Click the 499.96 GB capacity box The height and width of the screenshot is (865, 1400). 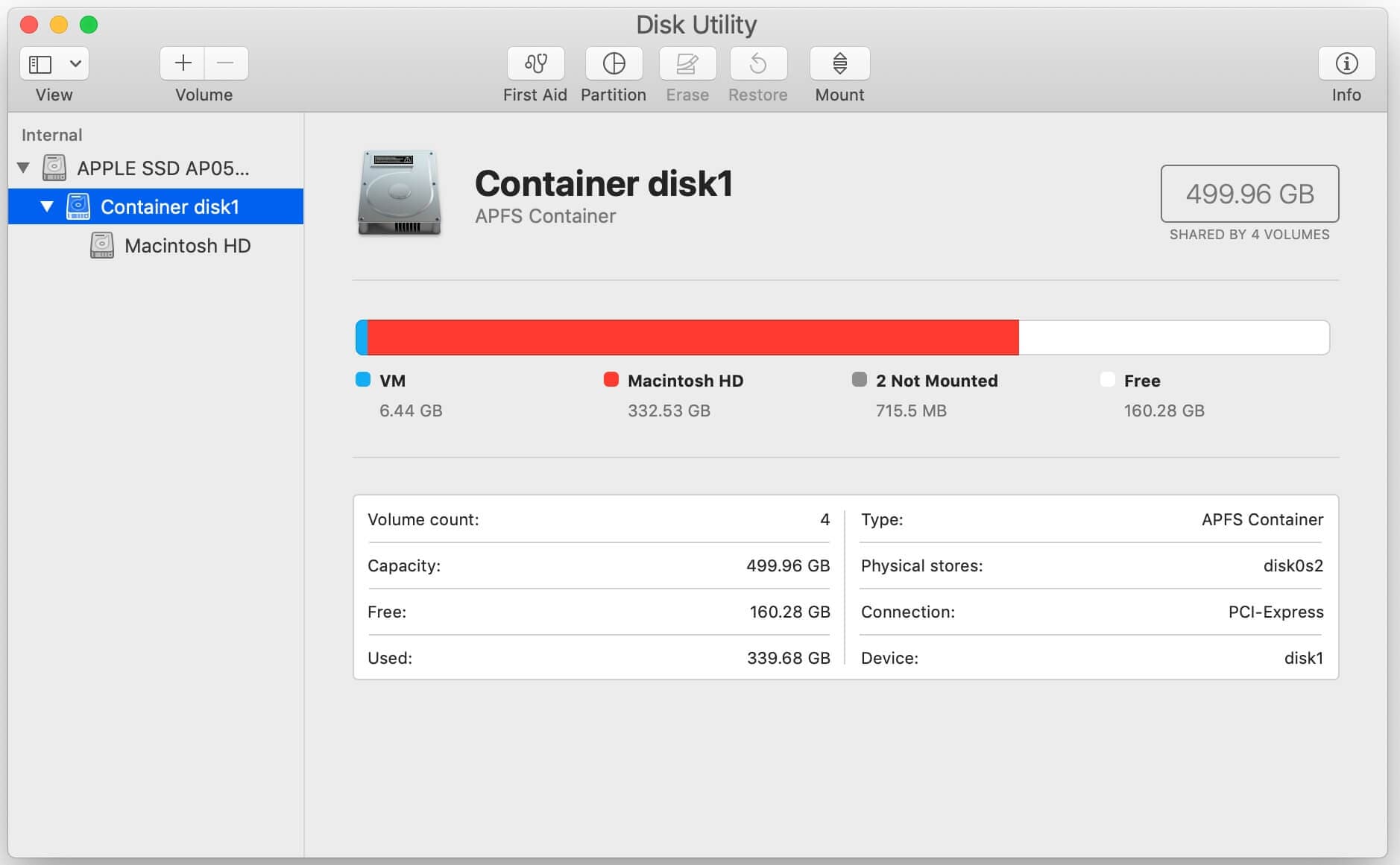[x=1249, y=194]
